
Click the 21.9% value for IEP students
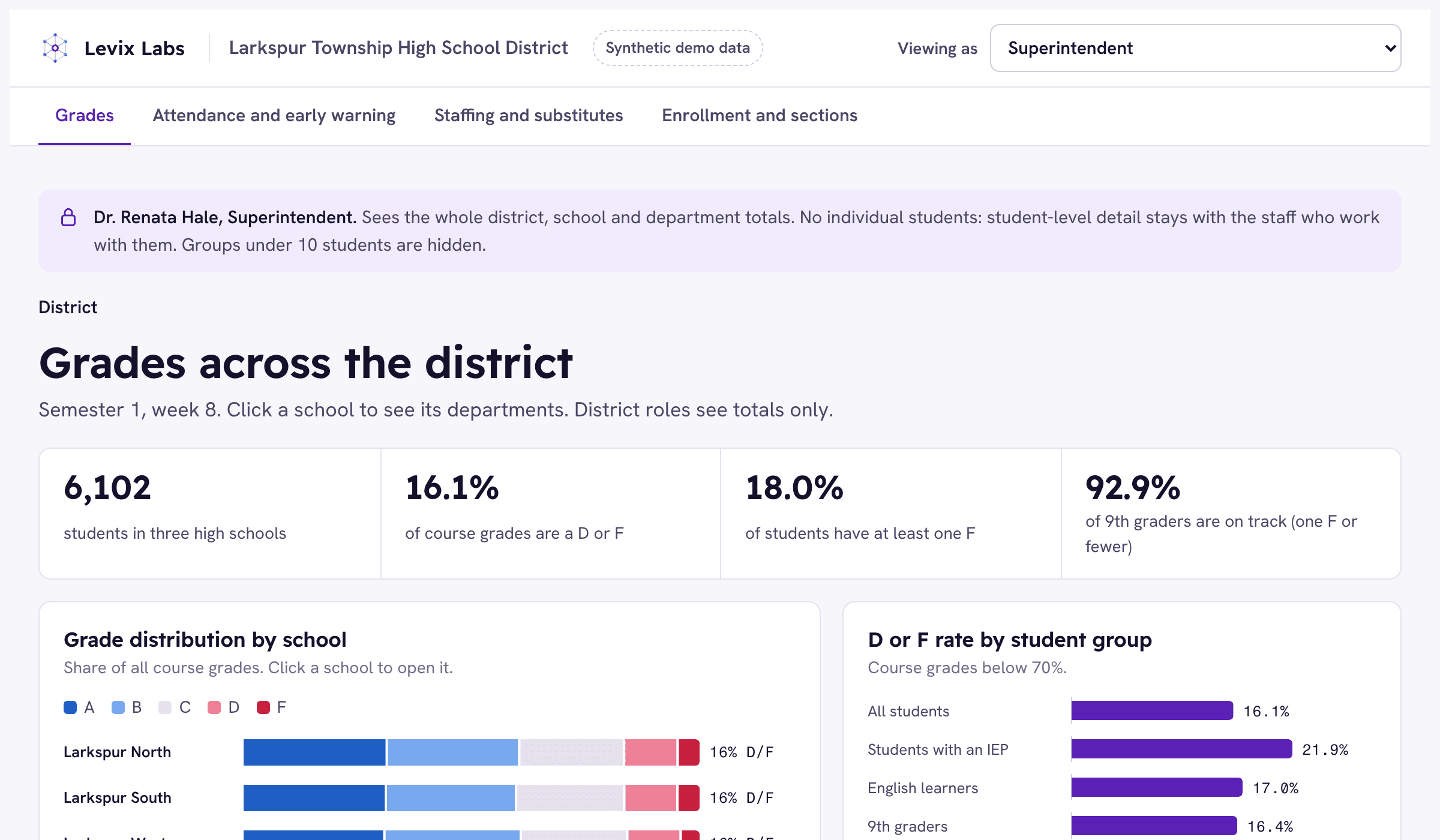(x=1325, y=749)
